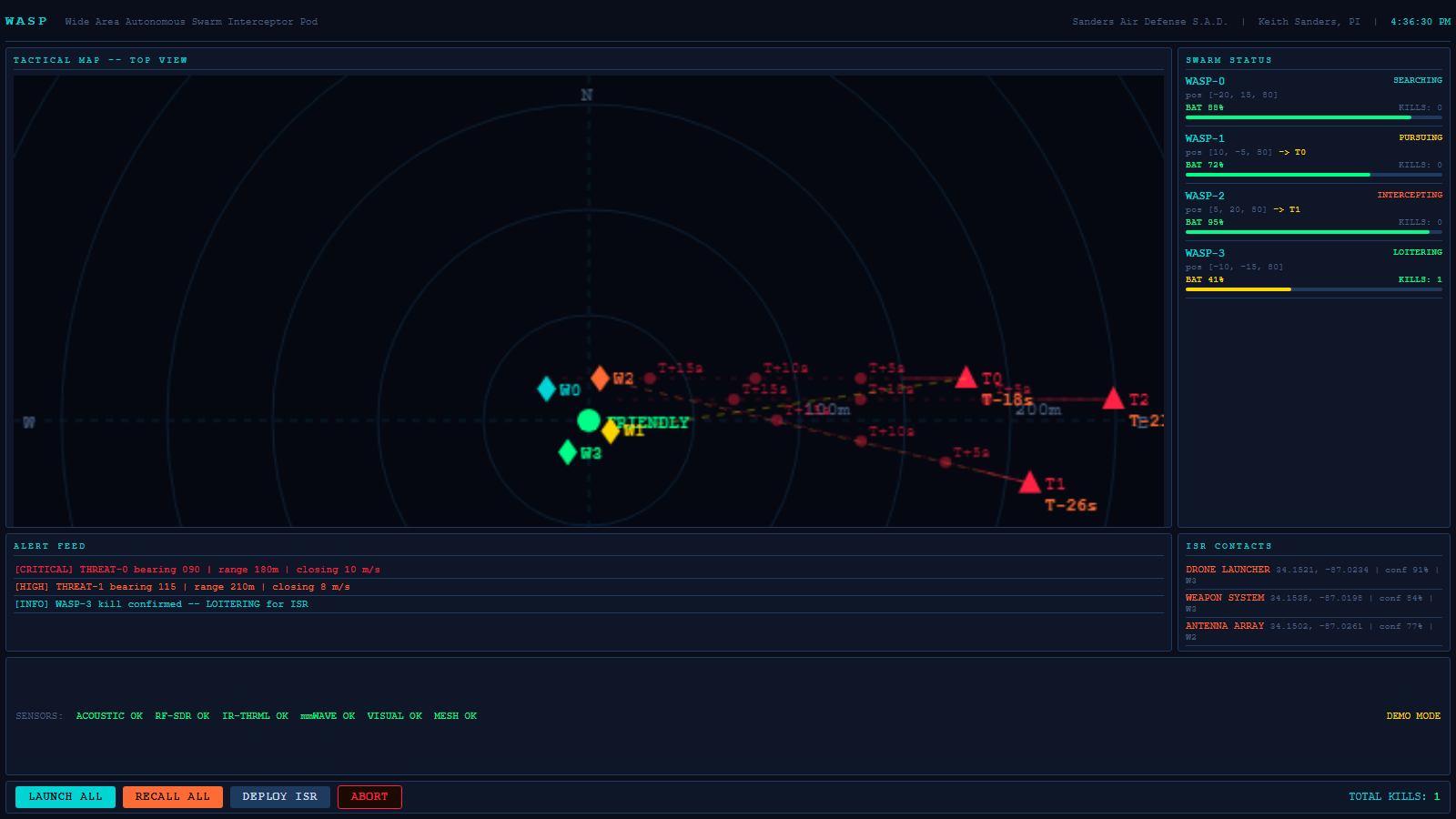Open the CRITICAL THREAT-0 alert row
Screen dimensions: 1456x819
click(589, 570)
